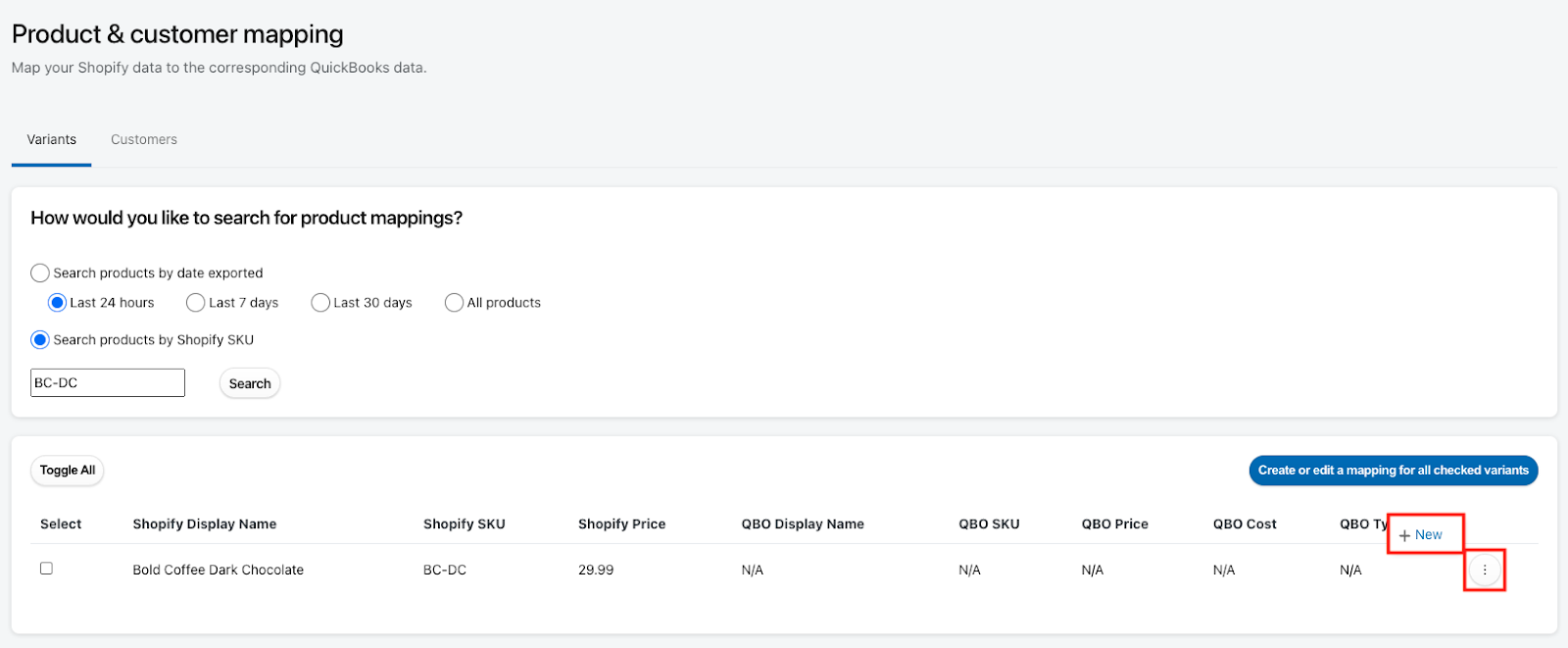The height and width of the screenshot is (648, 1568).
Task: Click the Shopify Display Name column header
Action: 205,524
